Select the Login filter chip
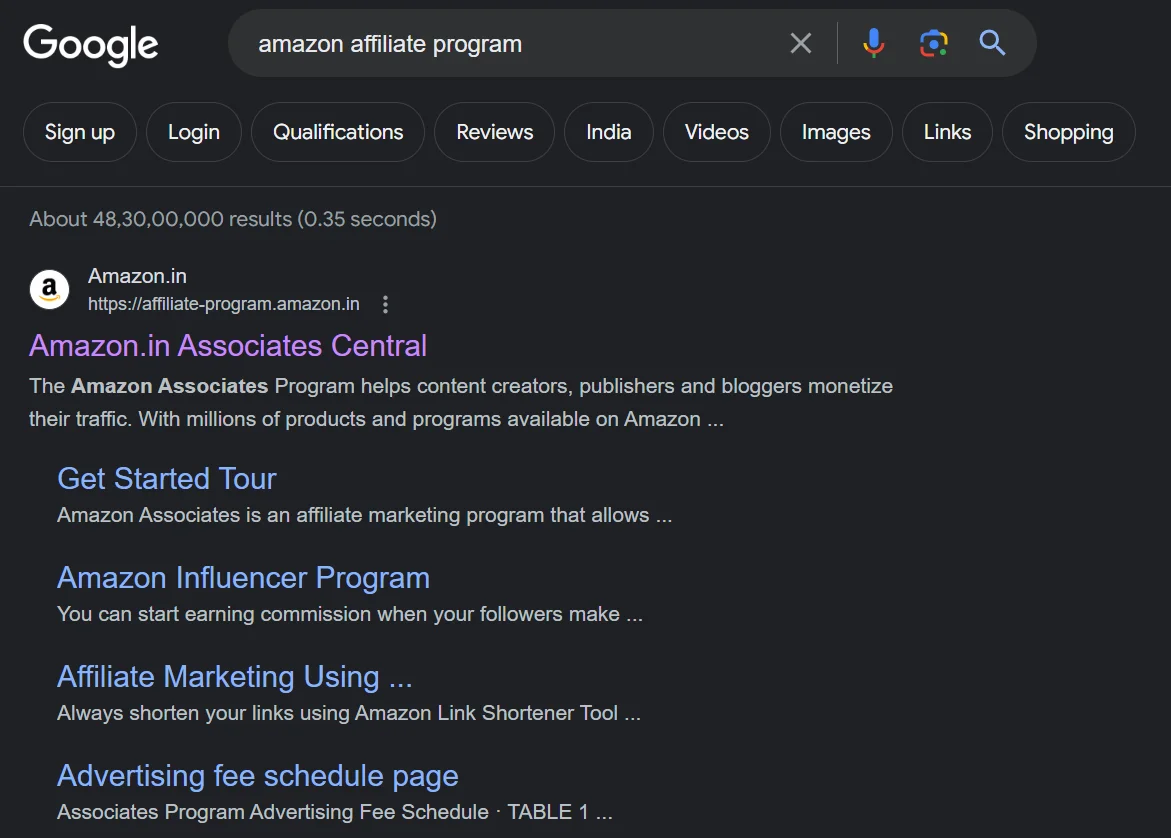 tap(194, 132)
